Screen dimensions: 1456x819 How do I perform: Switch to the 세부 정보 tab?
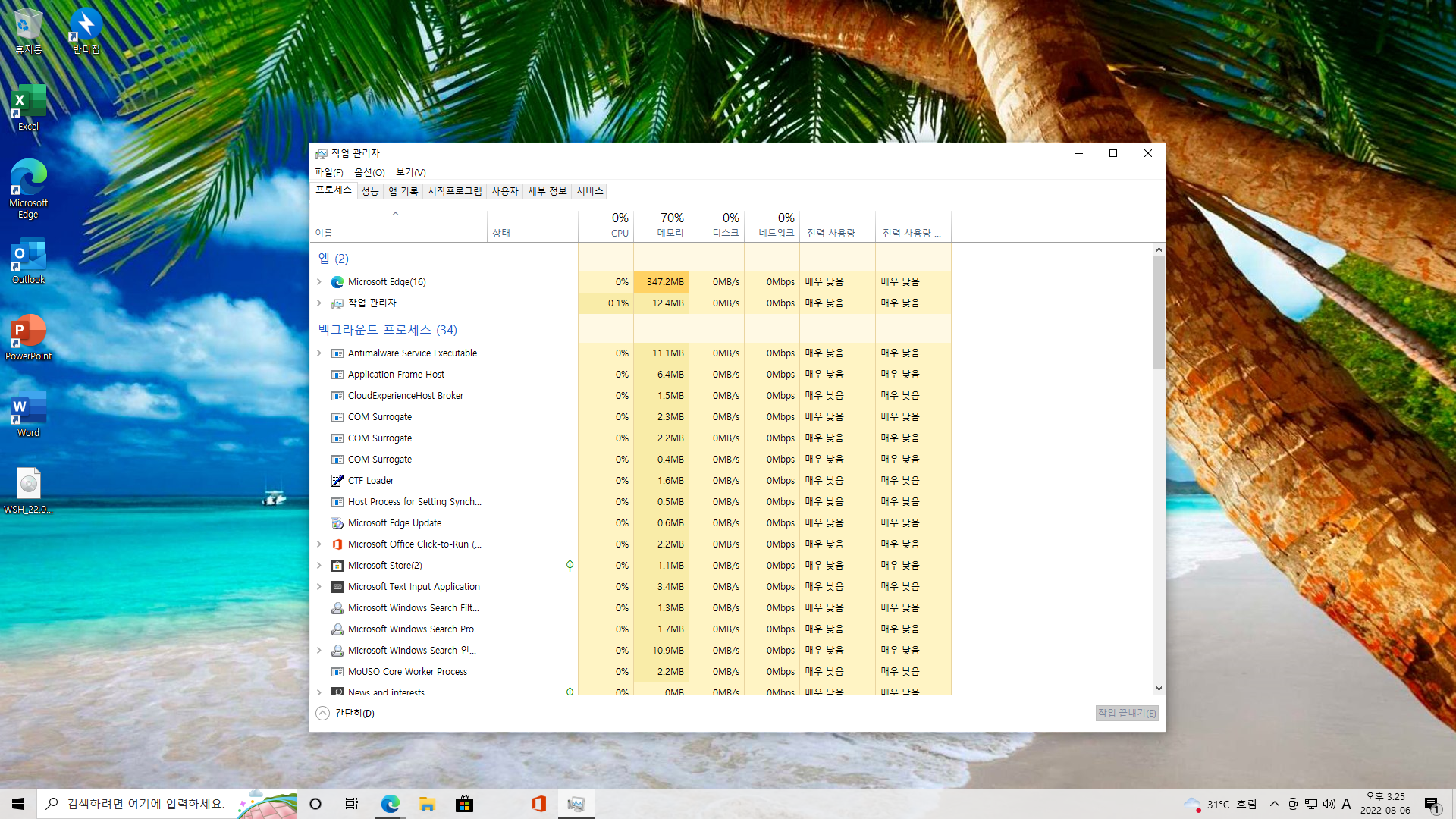coord(548,191)
